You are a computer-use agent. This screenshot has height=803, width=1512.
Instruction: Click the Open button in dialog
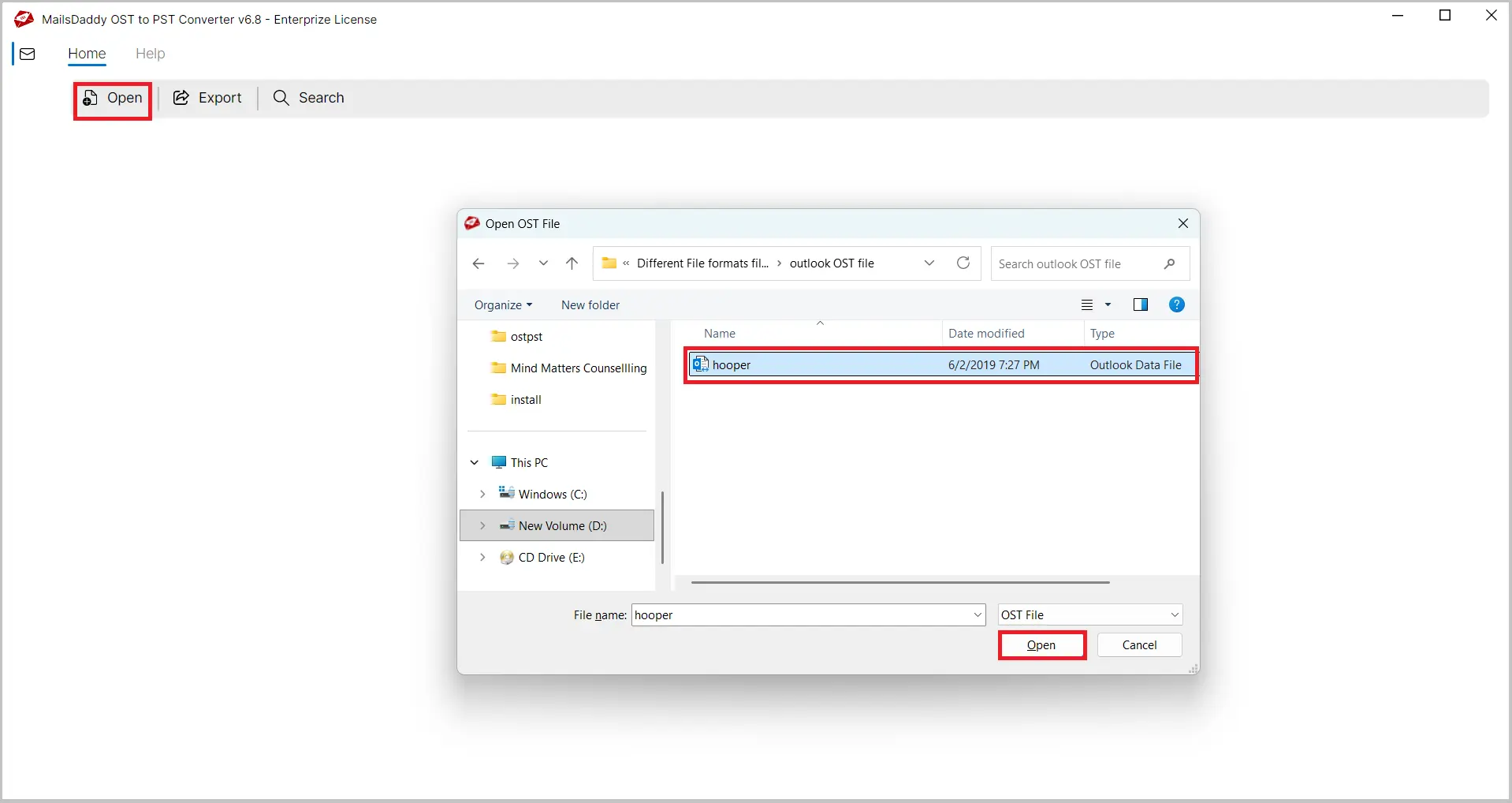coord(1041,645)
